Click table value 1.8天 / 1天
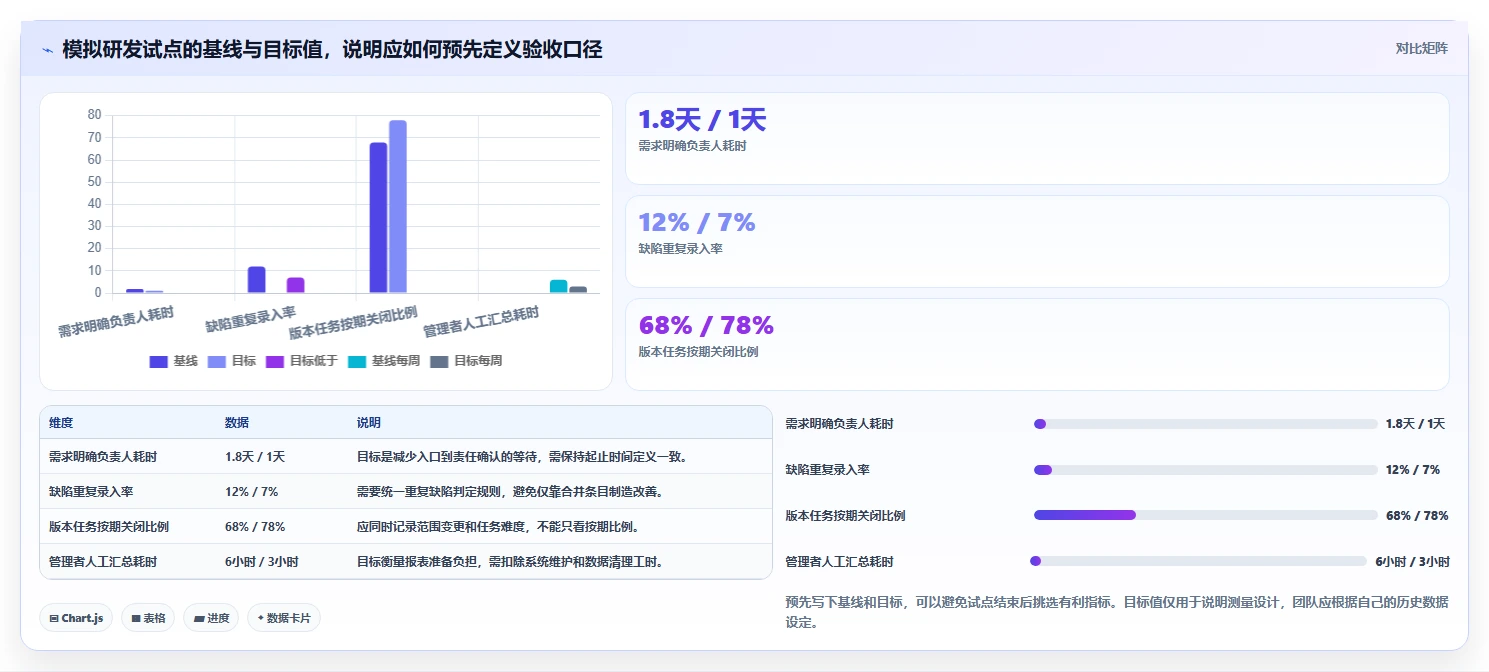The width and height of the screenshot is (1489, 672). 255,456
